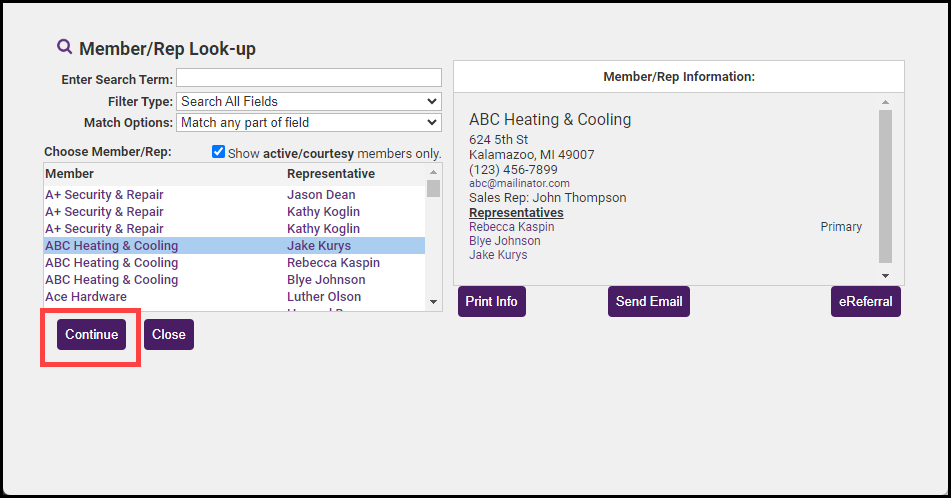Click the magnifying glass search icon

64,47
